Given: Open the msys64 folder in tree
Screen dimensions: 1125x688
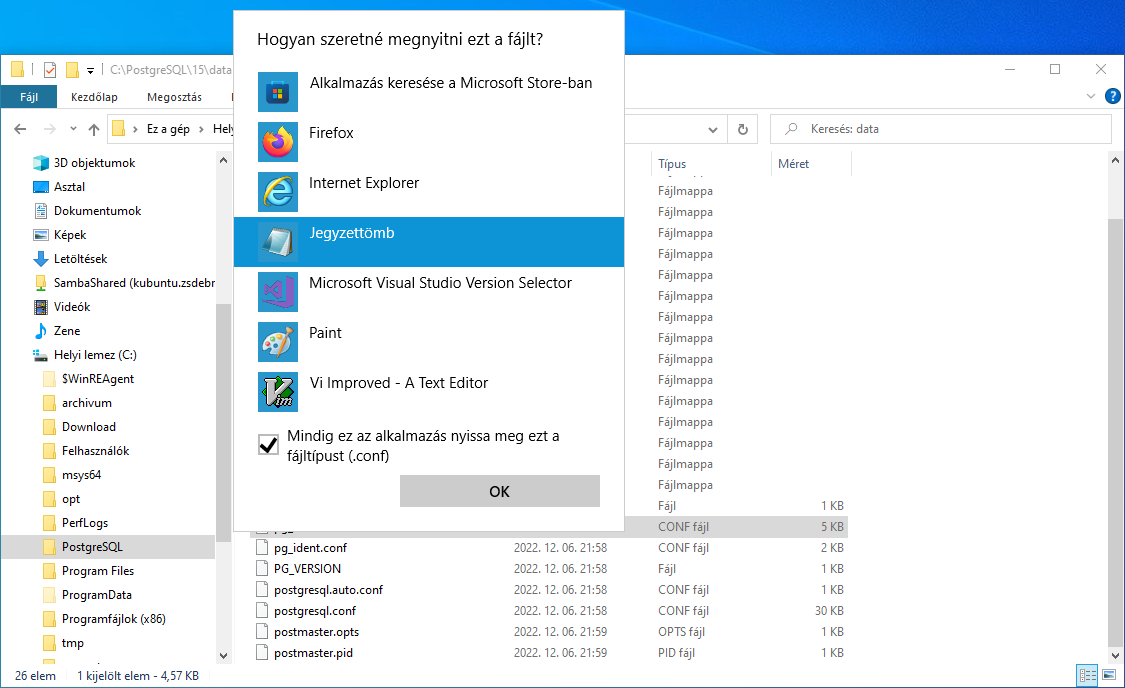Looking at the screenshot, I should point(81,475).
